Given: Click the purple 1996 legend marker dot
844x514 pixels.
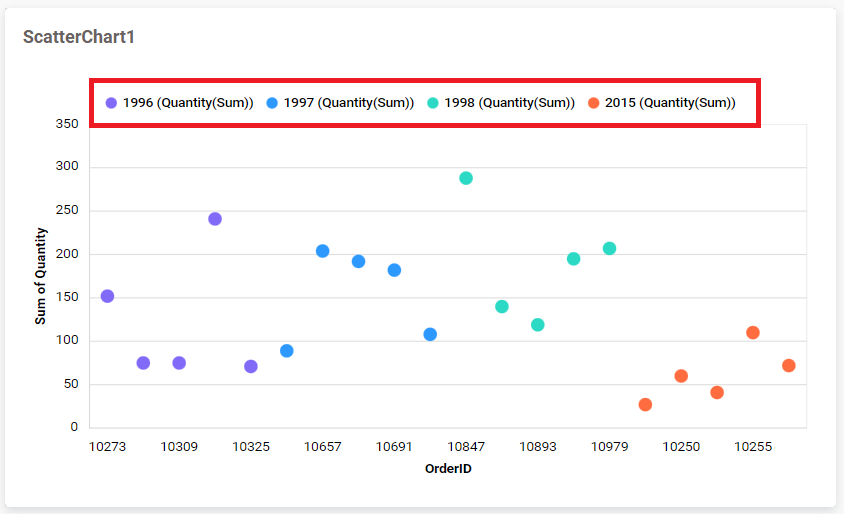Looking at the screenshot, I should [111, 103].
